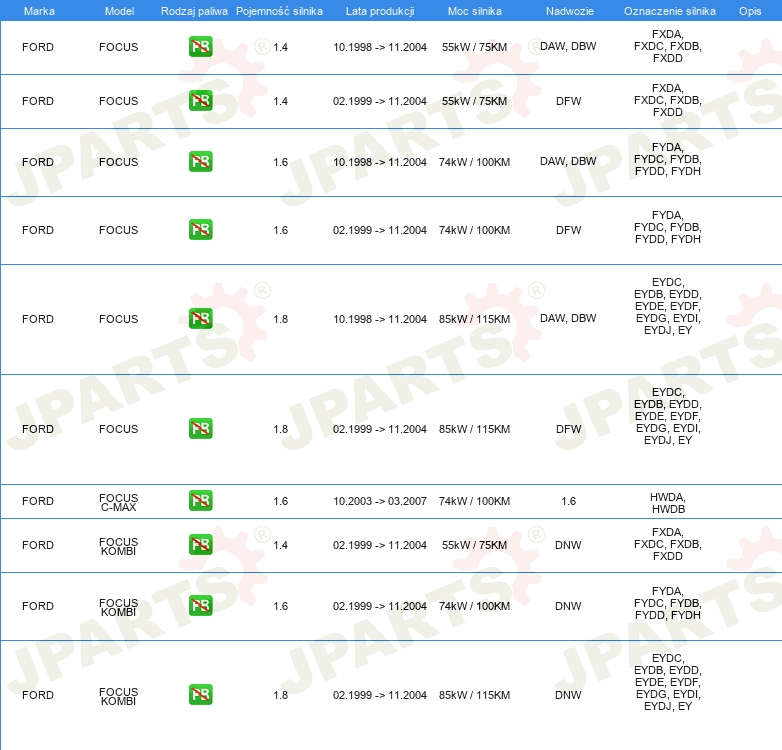The width and height of the screenshot is (782, 750).
Task: Click the Opis column header
Action: tap(750, 11)
